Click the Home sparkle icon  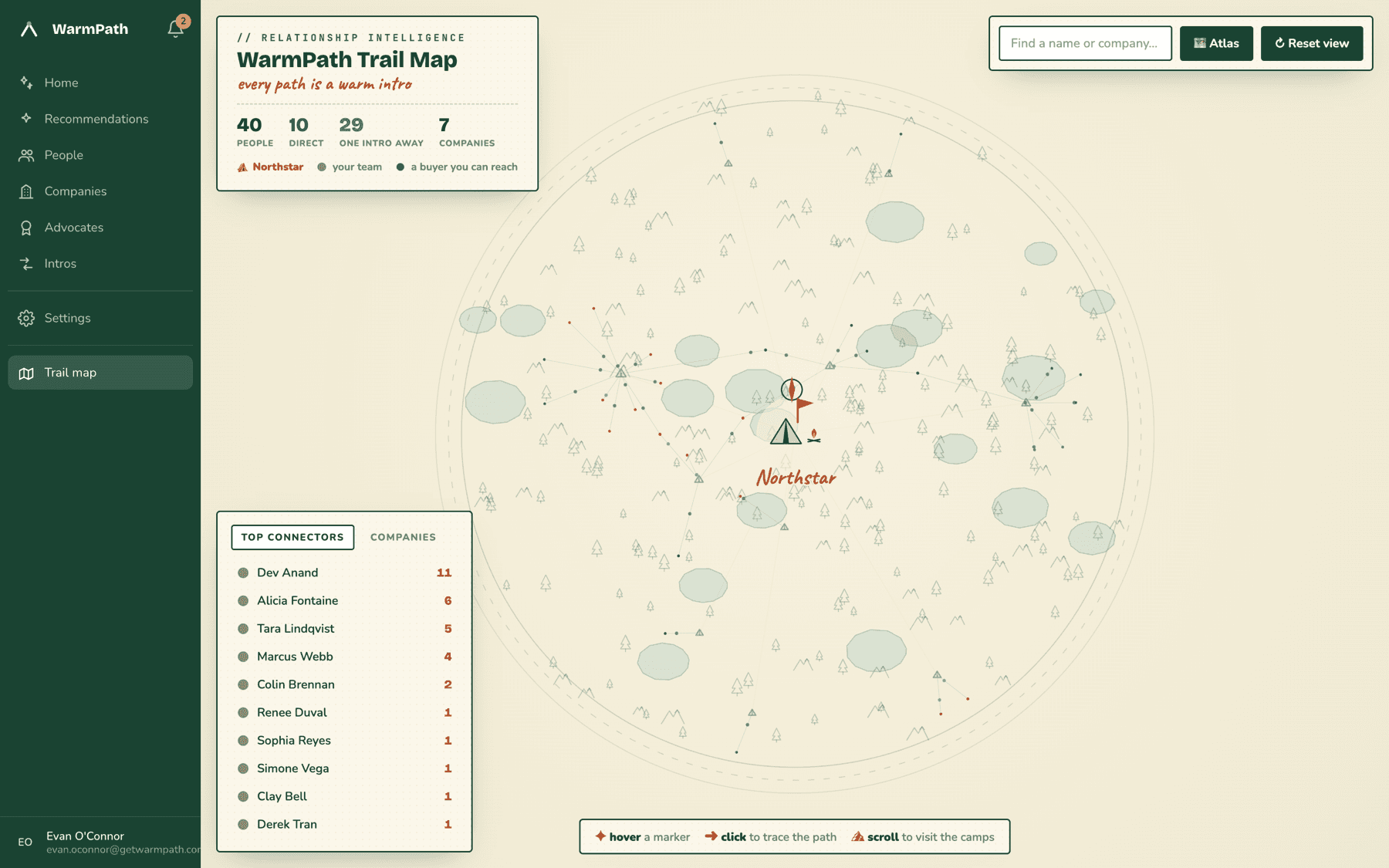point(26,83)
